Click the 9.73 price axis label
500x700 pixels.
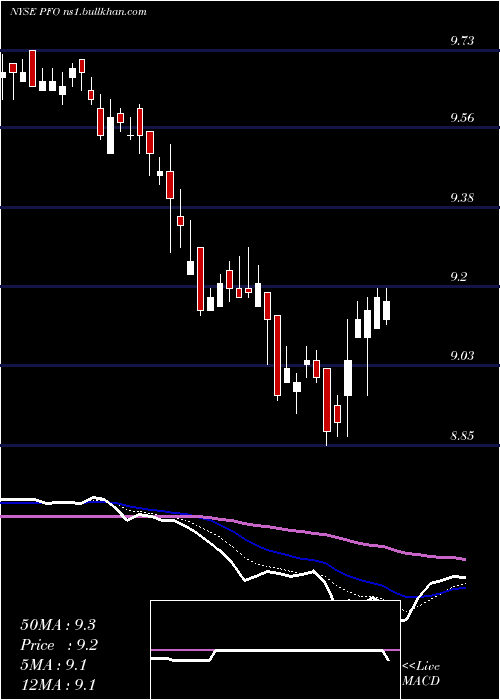(x=462, y=41)
